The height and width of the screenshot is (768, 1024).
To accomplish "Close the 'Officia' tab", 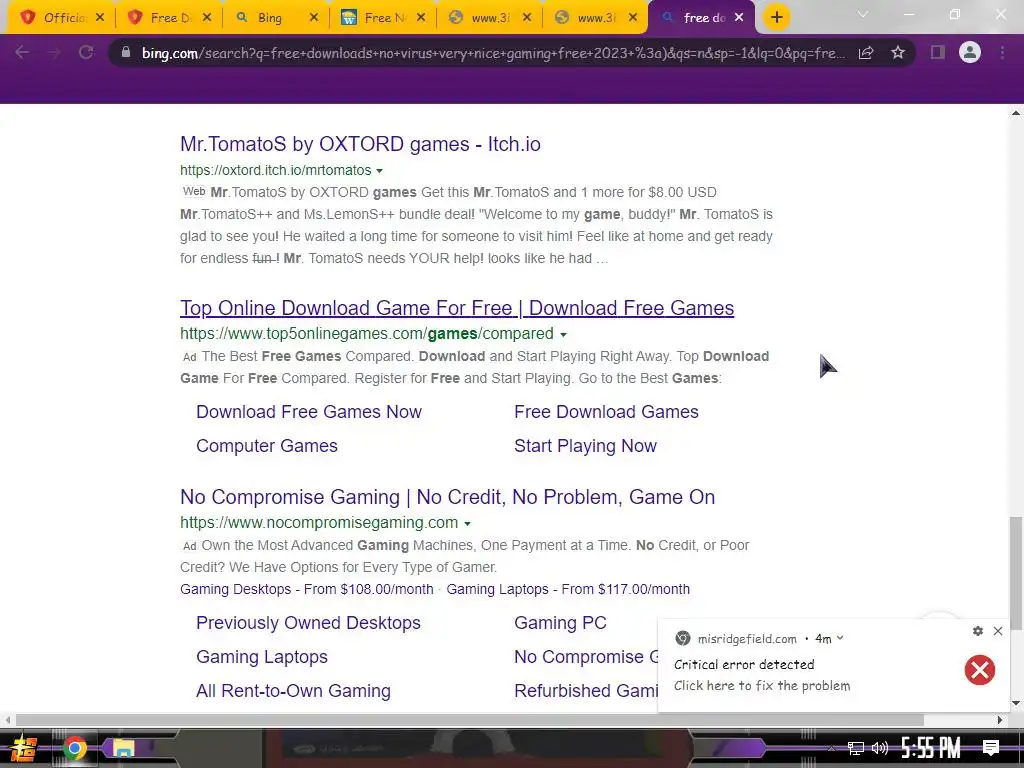I will [100, 18].
